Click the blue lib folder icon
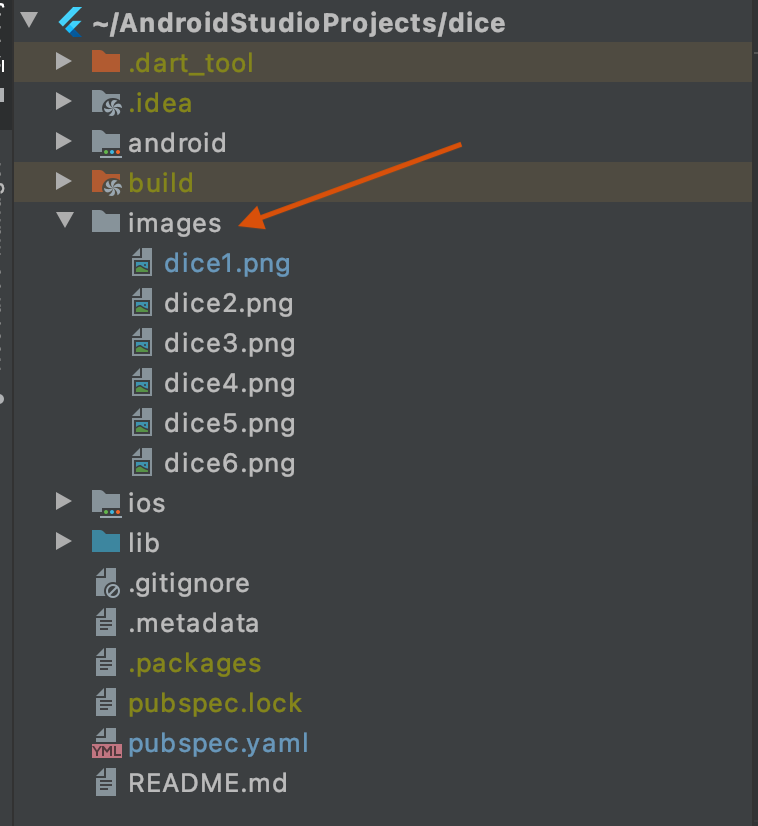The width and height of the screenshot is (758, 826). 105,543
